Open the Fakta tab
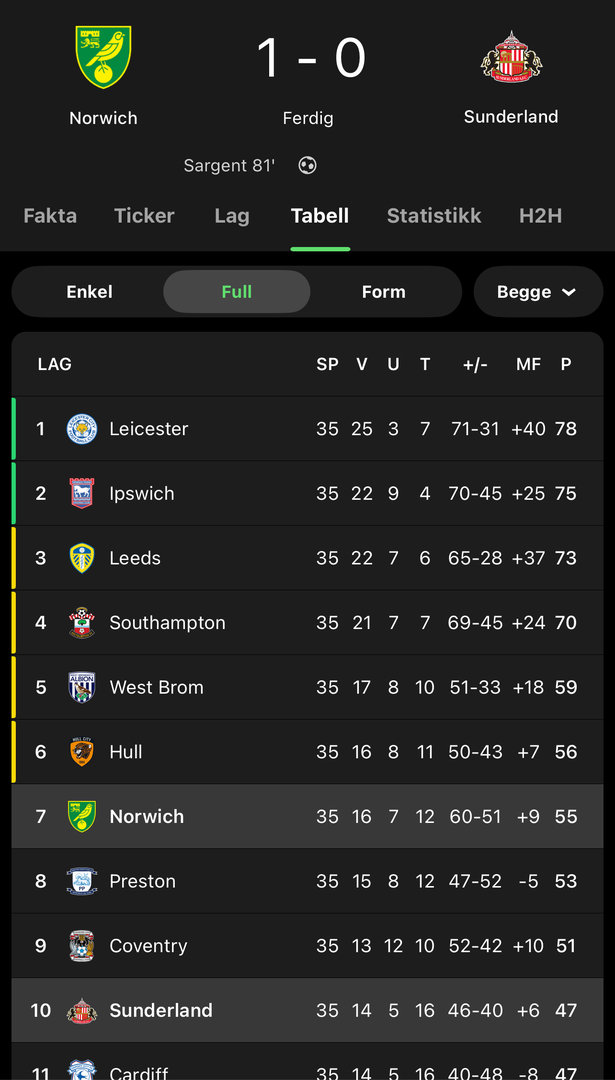615x1080 pixels. point(50,216)
